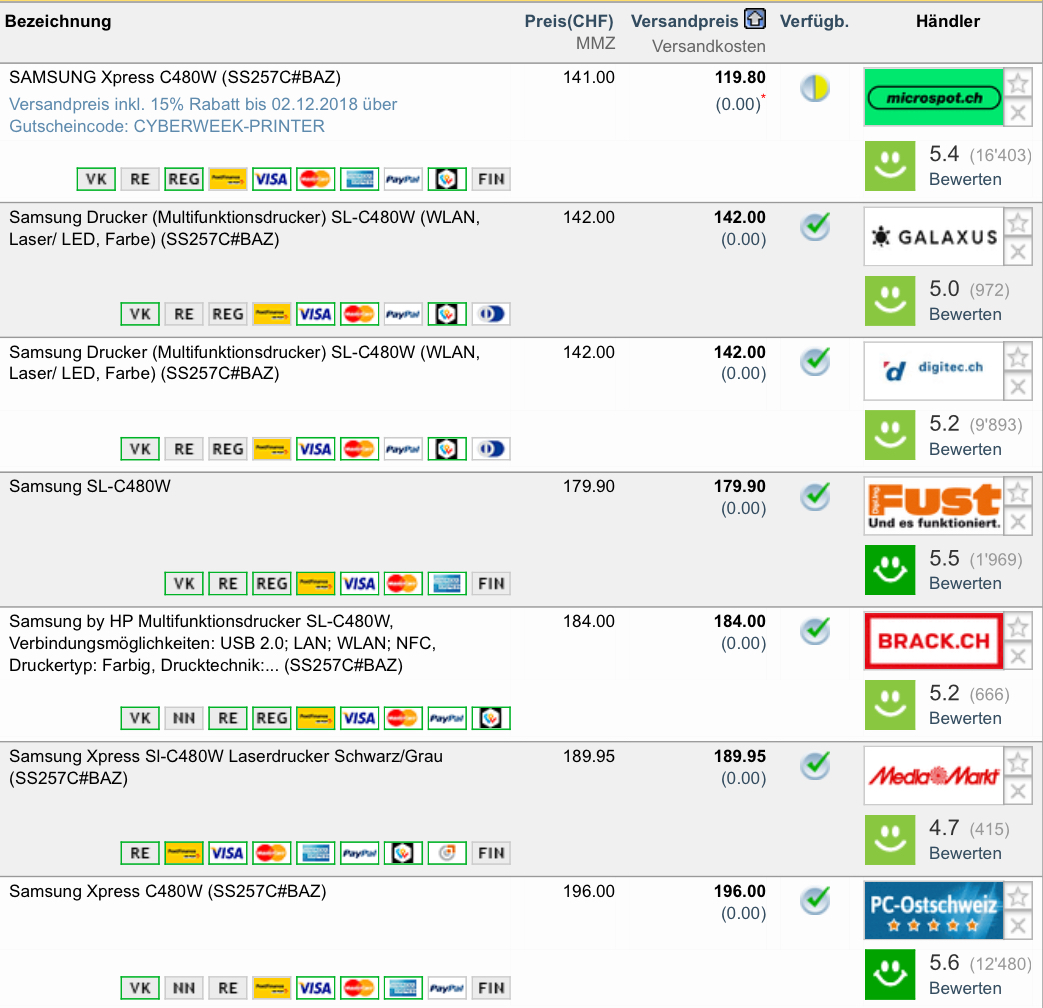
Task: Open the BRACK.CH merchant logo
Action: (933, 640)
